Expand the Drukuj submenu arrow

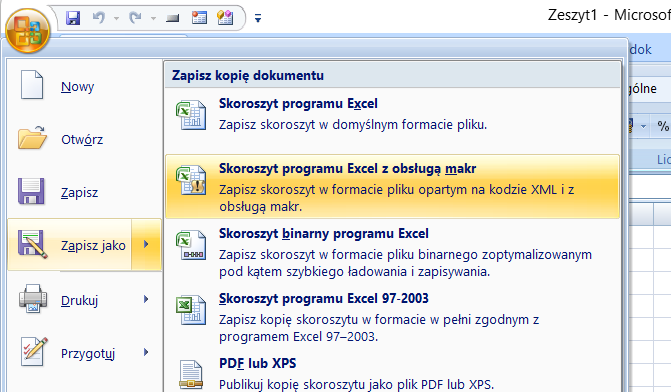146,299
